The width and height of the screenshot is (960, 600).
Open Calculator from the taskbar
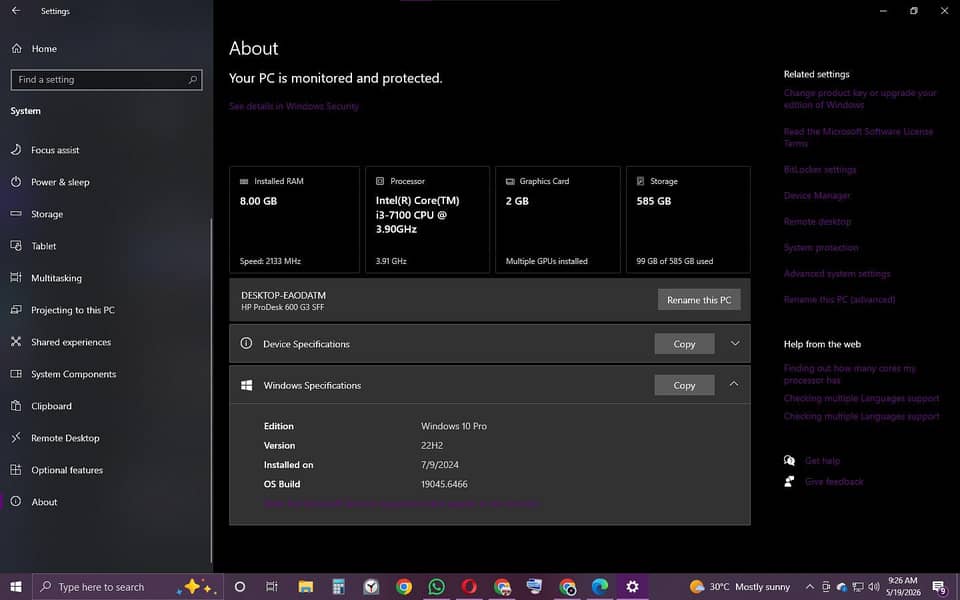(338, 587)
